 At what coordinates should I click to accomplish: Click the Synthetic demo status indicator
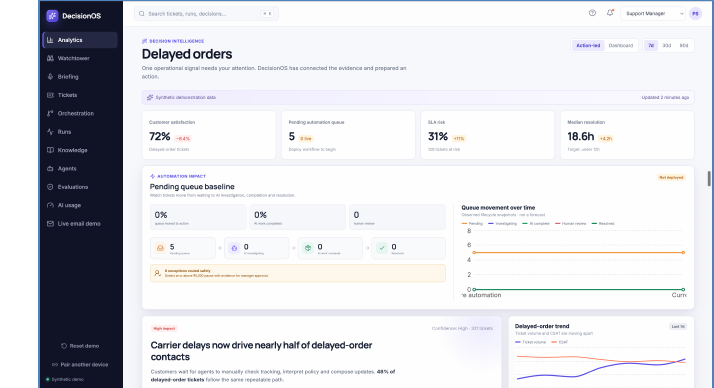click(65, 379)
